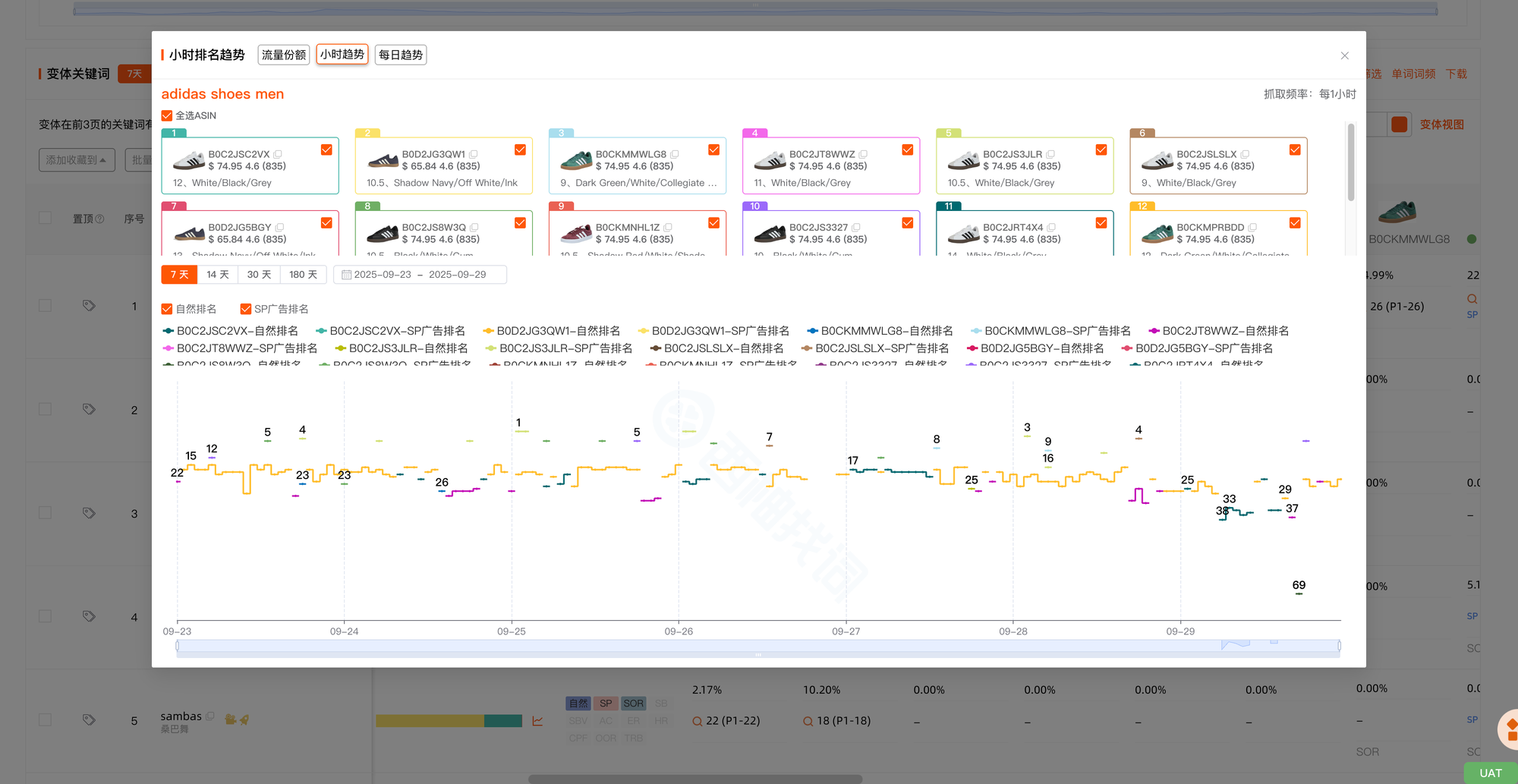Select the B0C2JT8WWZ product card thumbnail

(770, 160)
